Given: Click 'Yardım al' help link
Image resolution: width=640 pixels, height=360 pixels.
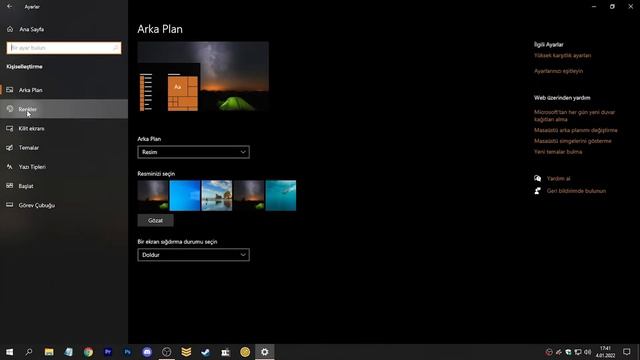Looking at the screenshot, I should 558,178.
